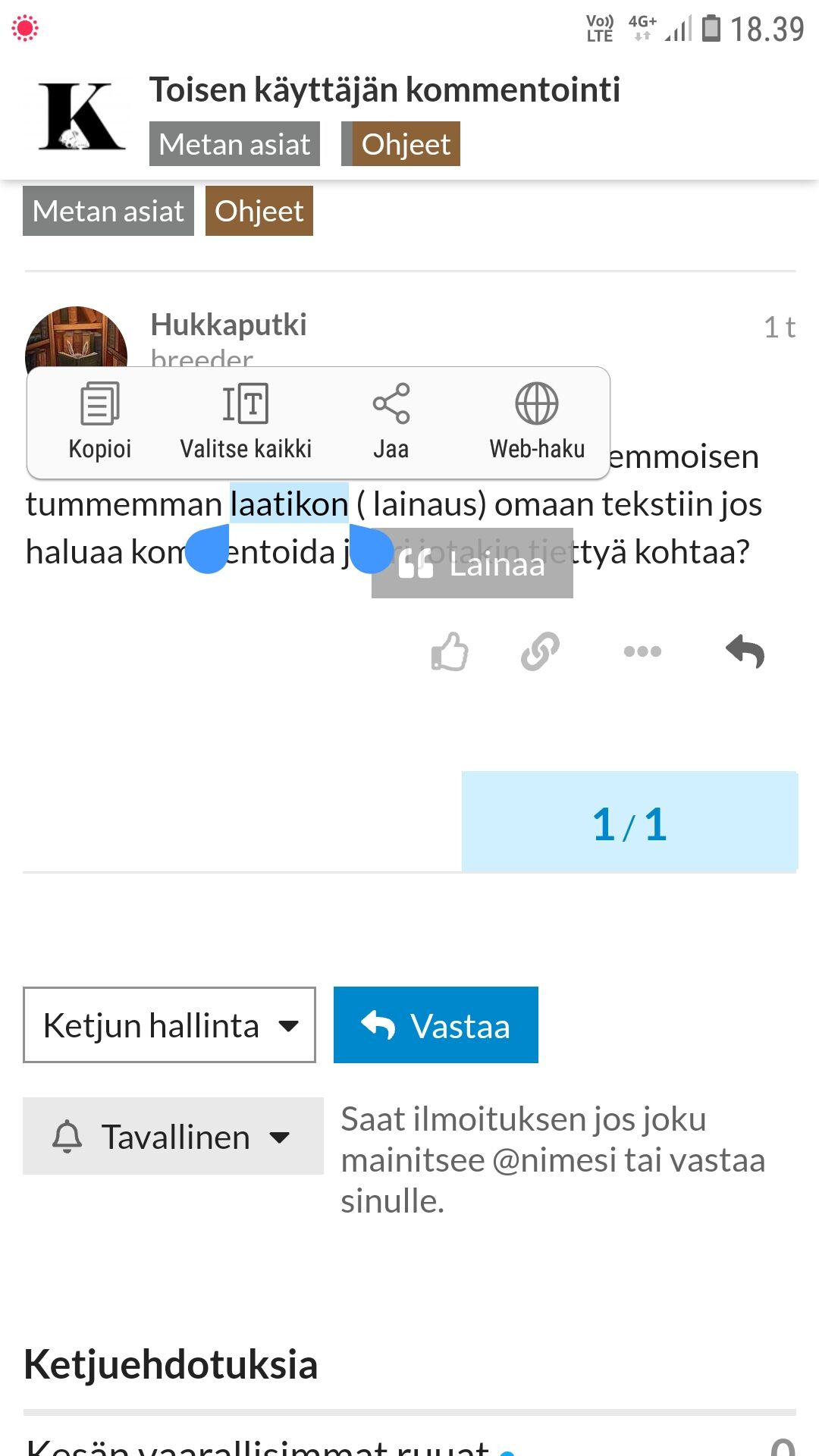Copy post link with chain icon

click(540, 651)
